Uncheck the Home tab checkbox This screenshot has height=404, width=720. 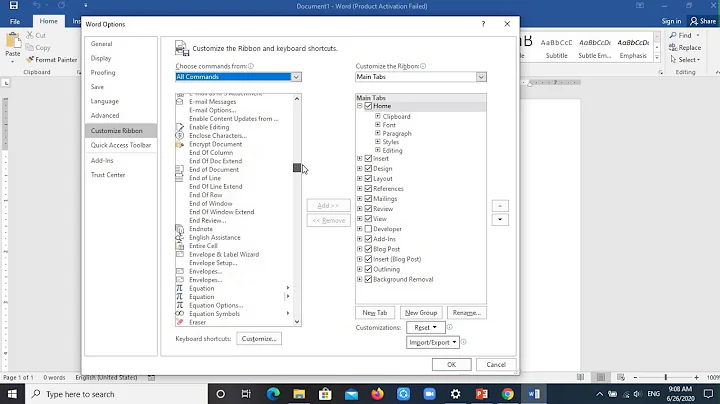pos(368,106)
